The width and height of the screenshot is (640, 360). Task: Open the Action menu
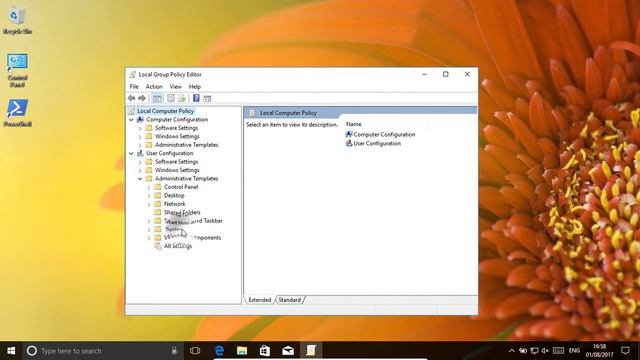tap(154, 87)
